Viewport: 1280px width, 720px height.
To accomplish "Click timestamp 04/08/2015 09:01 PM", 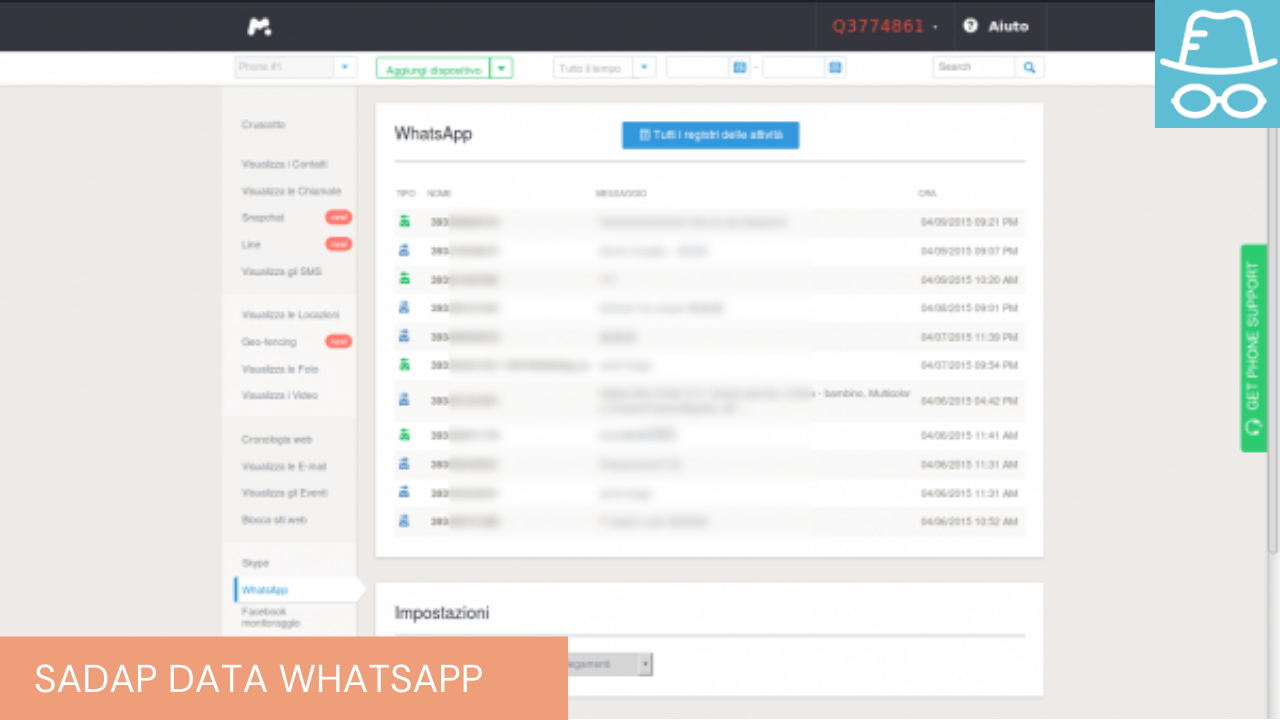I will coord(969,308).
